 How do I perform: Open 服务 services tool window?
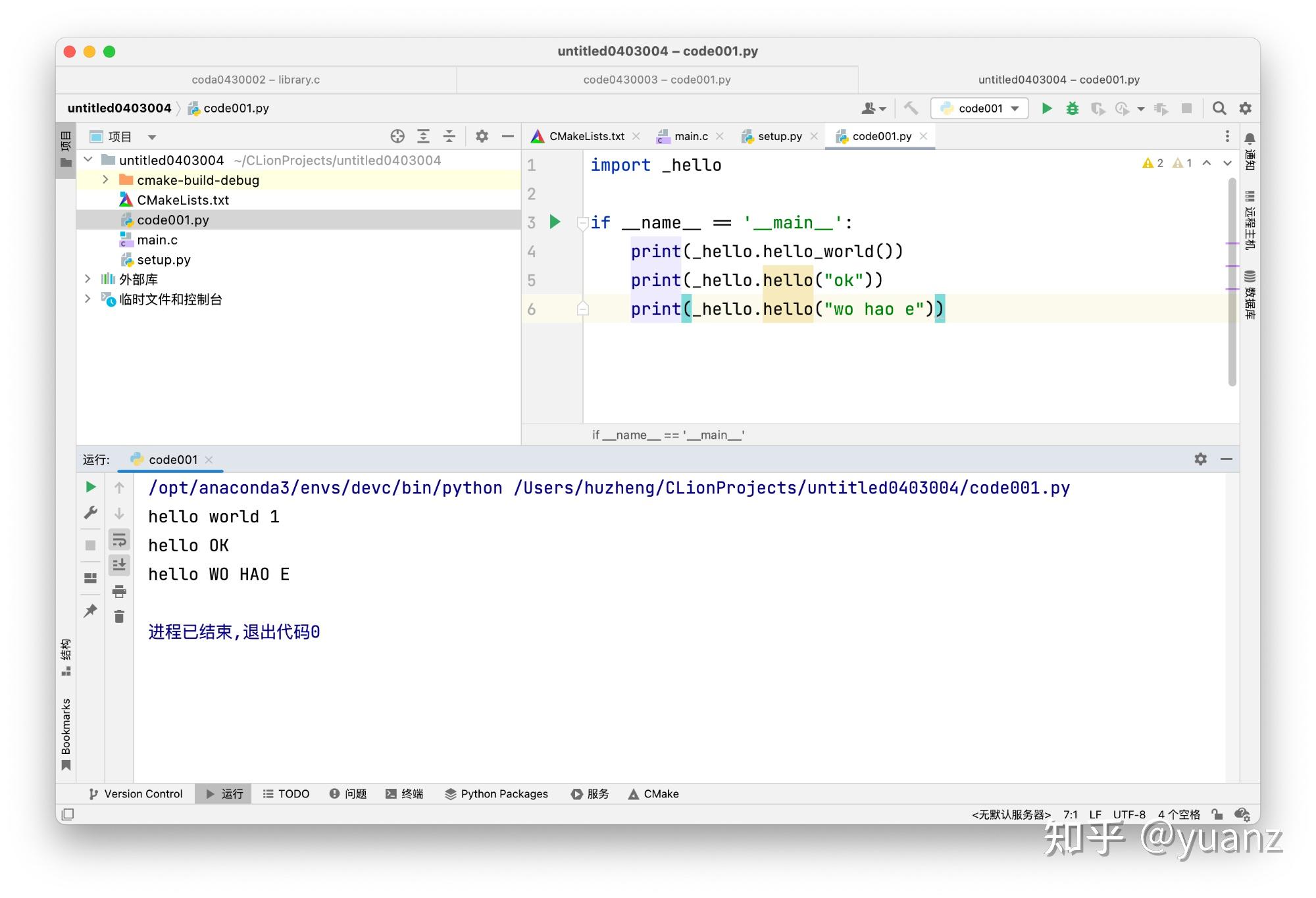[x=590, y=794]
